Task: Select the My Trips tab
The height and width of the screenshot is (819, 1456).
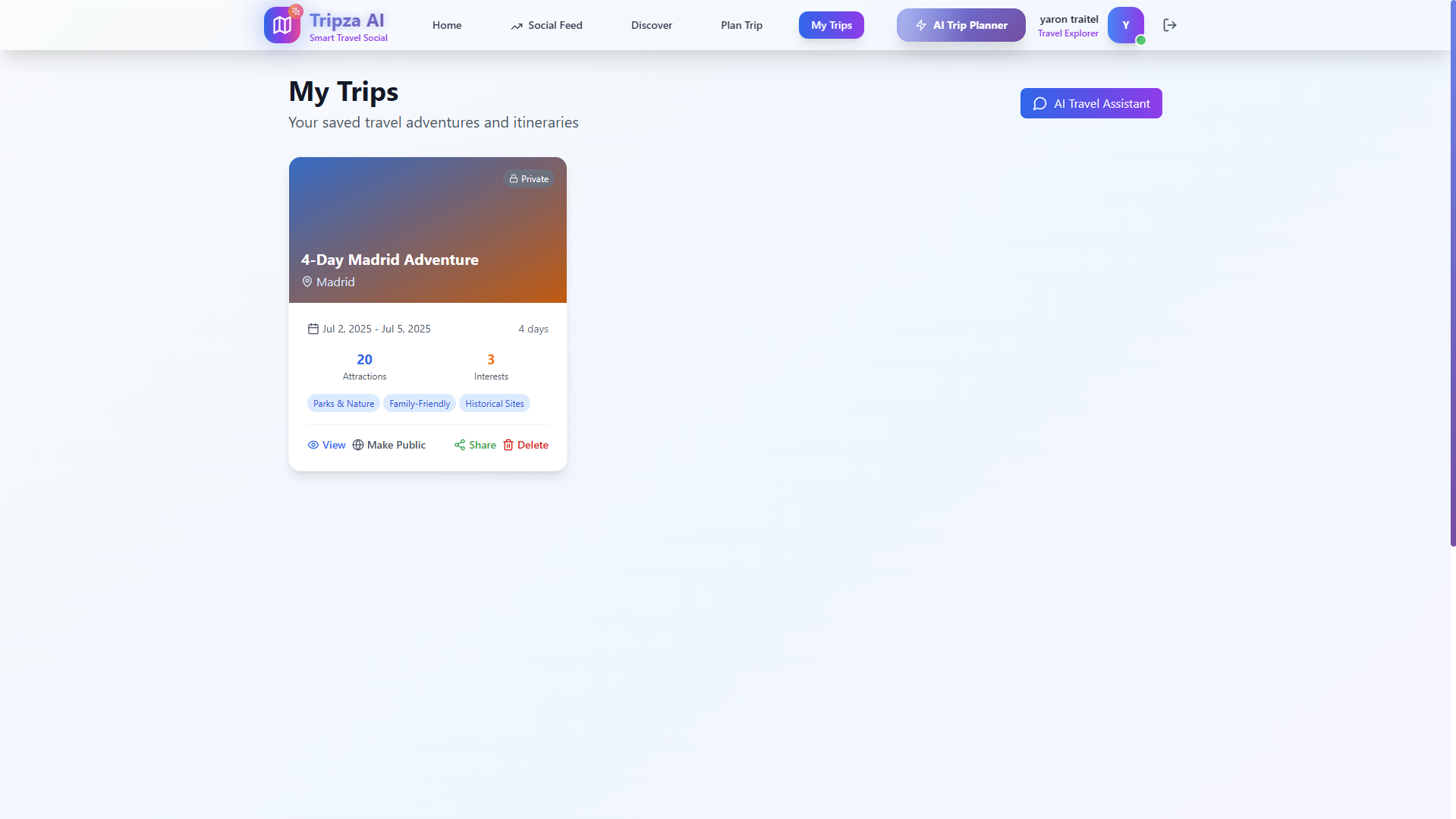Action: 832,25
